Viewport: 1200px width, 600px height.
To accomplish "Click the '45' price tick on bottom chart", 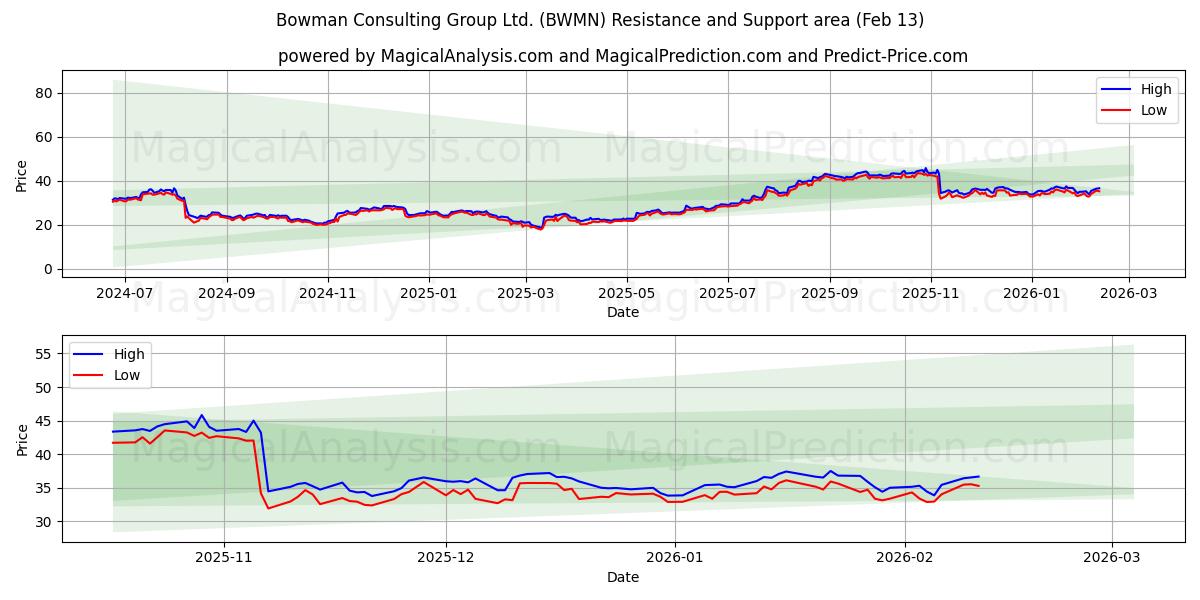I will click(x=45, y=421).
